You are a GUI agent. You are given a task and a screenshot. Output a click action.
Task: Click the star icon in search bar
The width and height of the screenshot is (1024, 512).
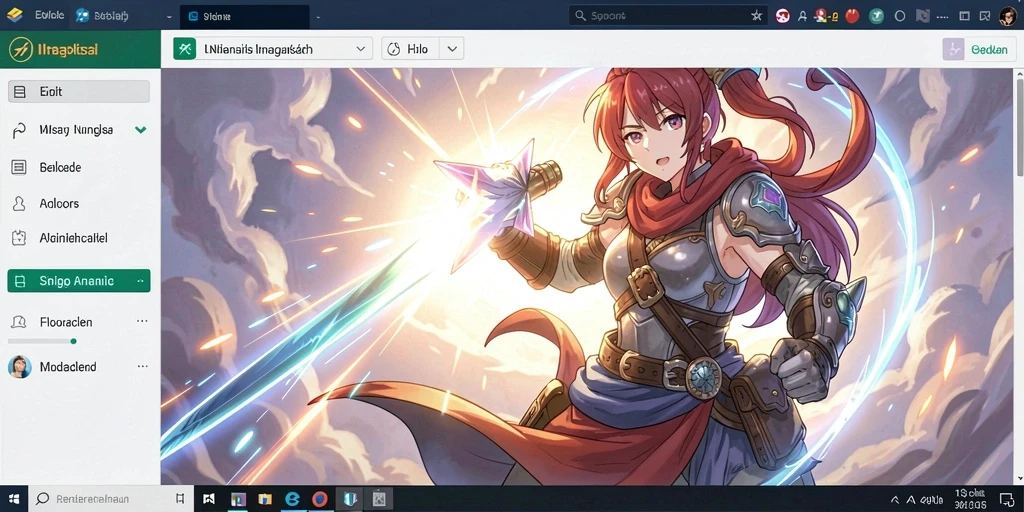click(757, 16)
